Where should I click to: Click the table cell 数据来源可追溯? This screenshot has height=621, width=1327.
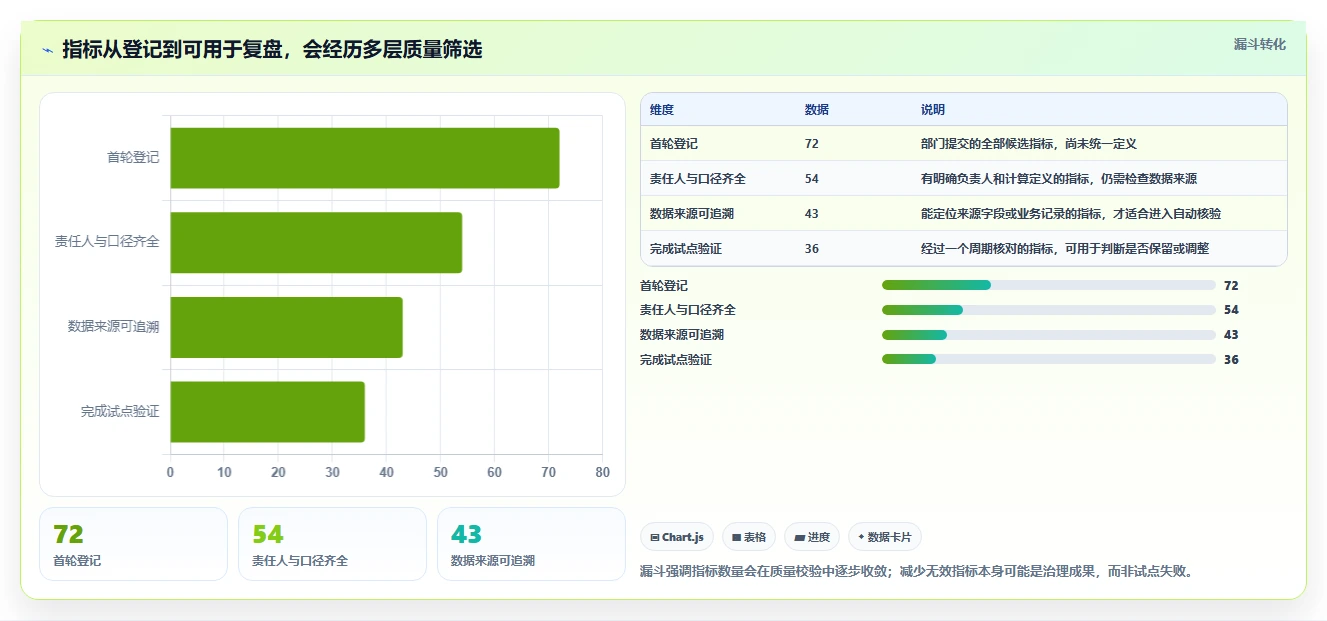692,214
